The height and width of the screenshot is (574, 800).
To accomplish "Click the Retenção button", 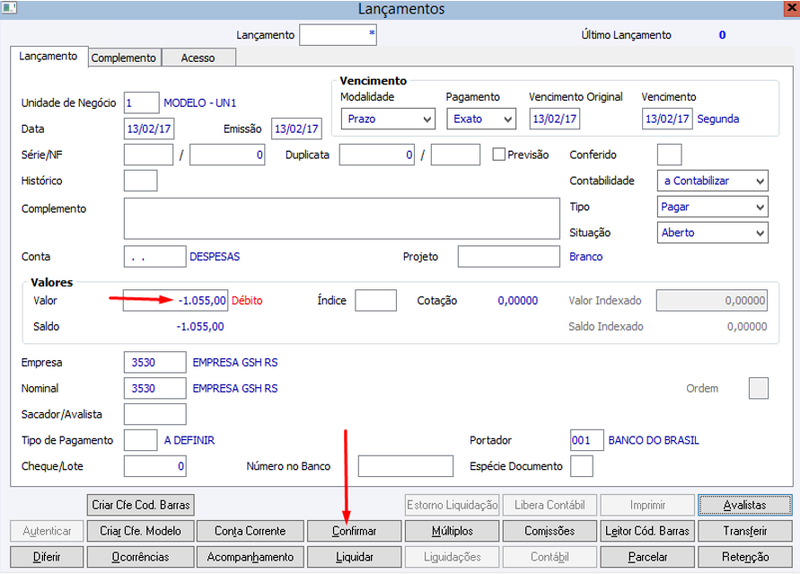I will click(x=745, y=557).
